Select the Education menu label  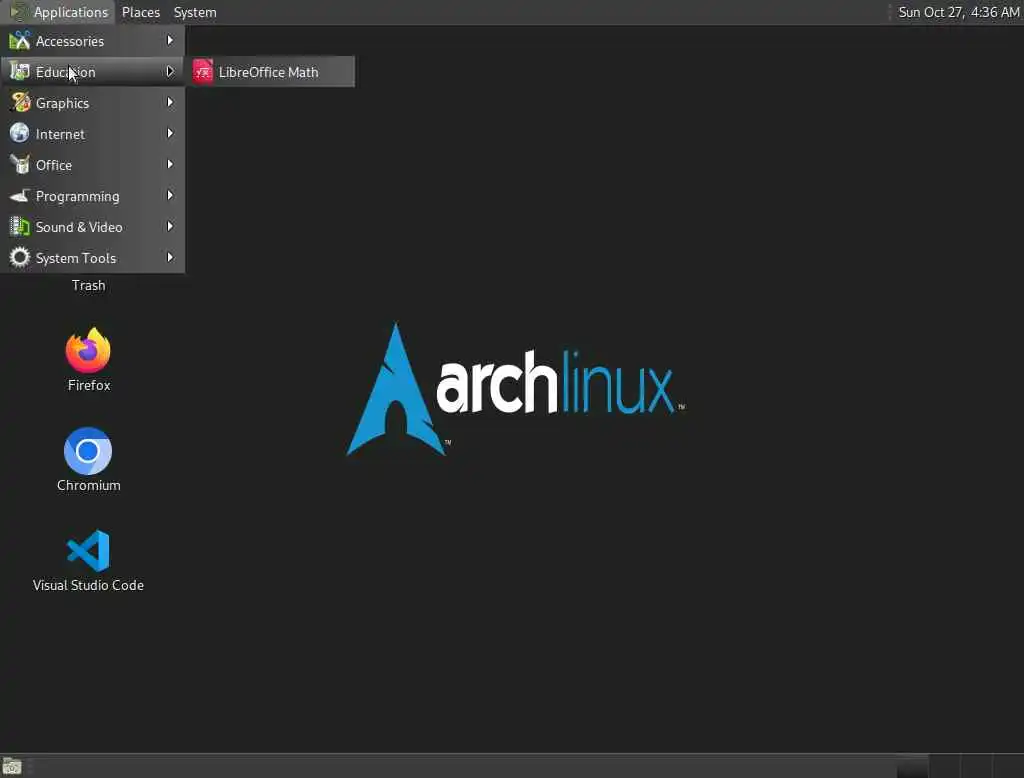point(65,72)
